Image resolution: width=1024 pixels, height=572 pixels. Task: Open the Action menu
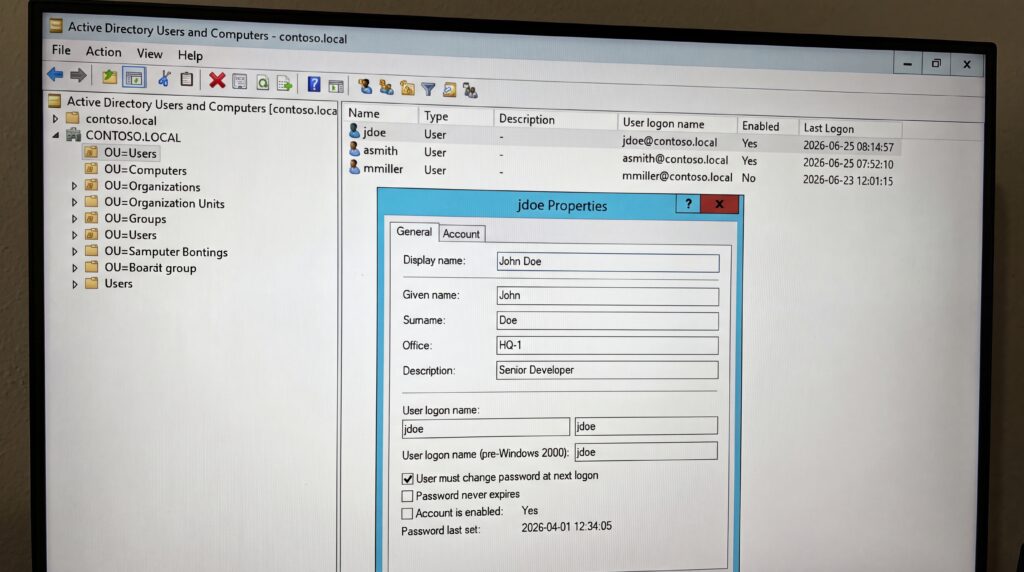pos(103,51)
